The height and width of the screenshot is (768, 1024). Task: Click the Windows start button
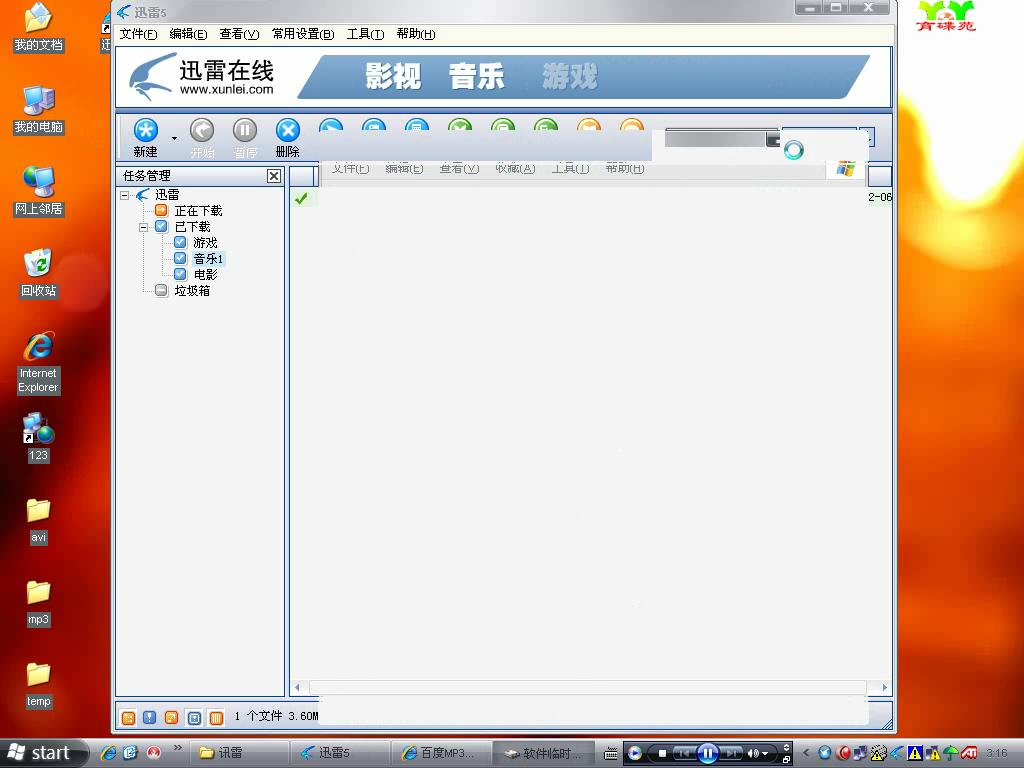pos(43,753)
